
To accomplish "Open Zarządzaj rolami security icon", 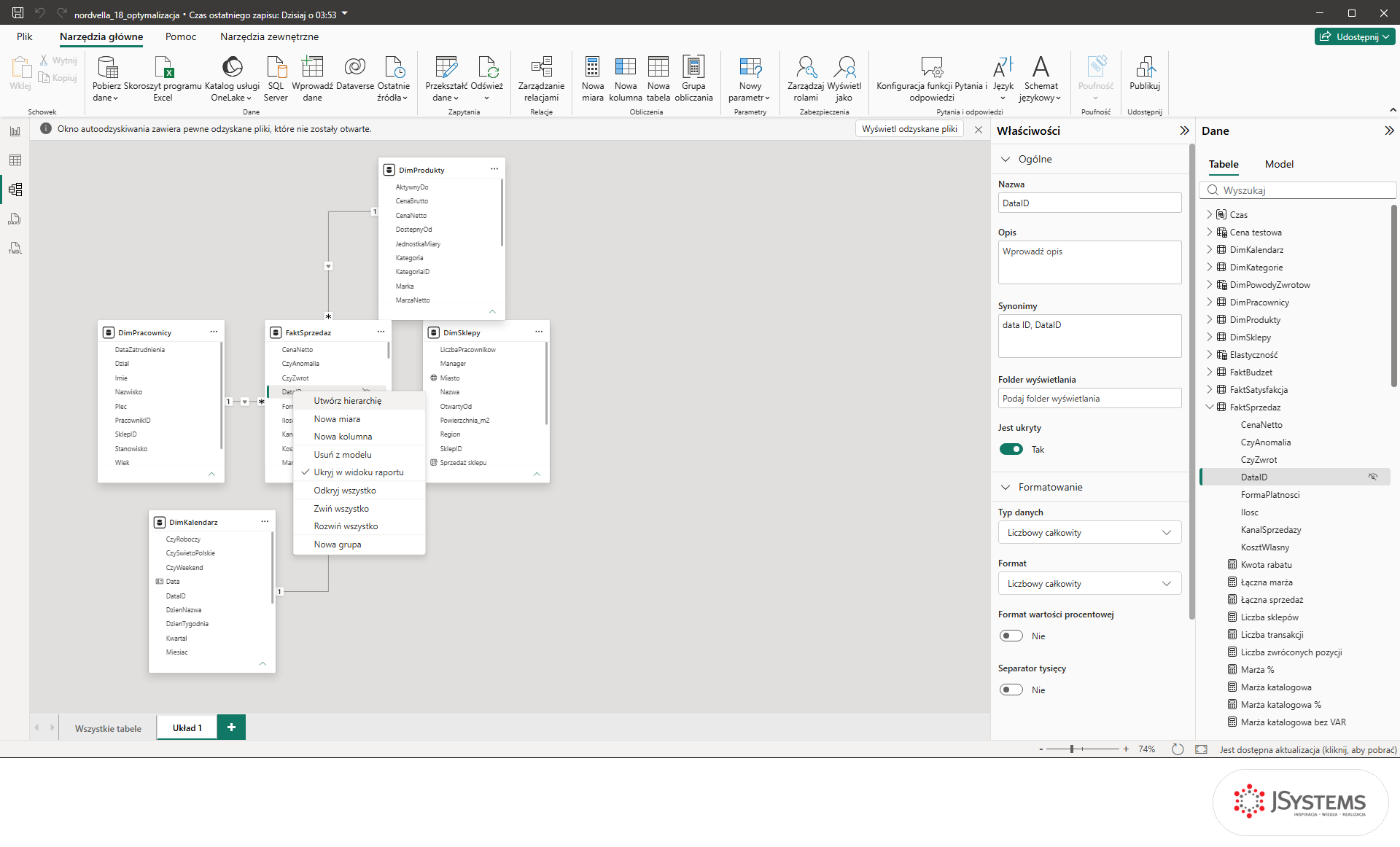I will (x=806, y=67).
